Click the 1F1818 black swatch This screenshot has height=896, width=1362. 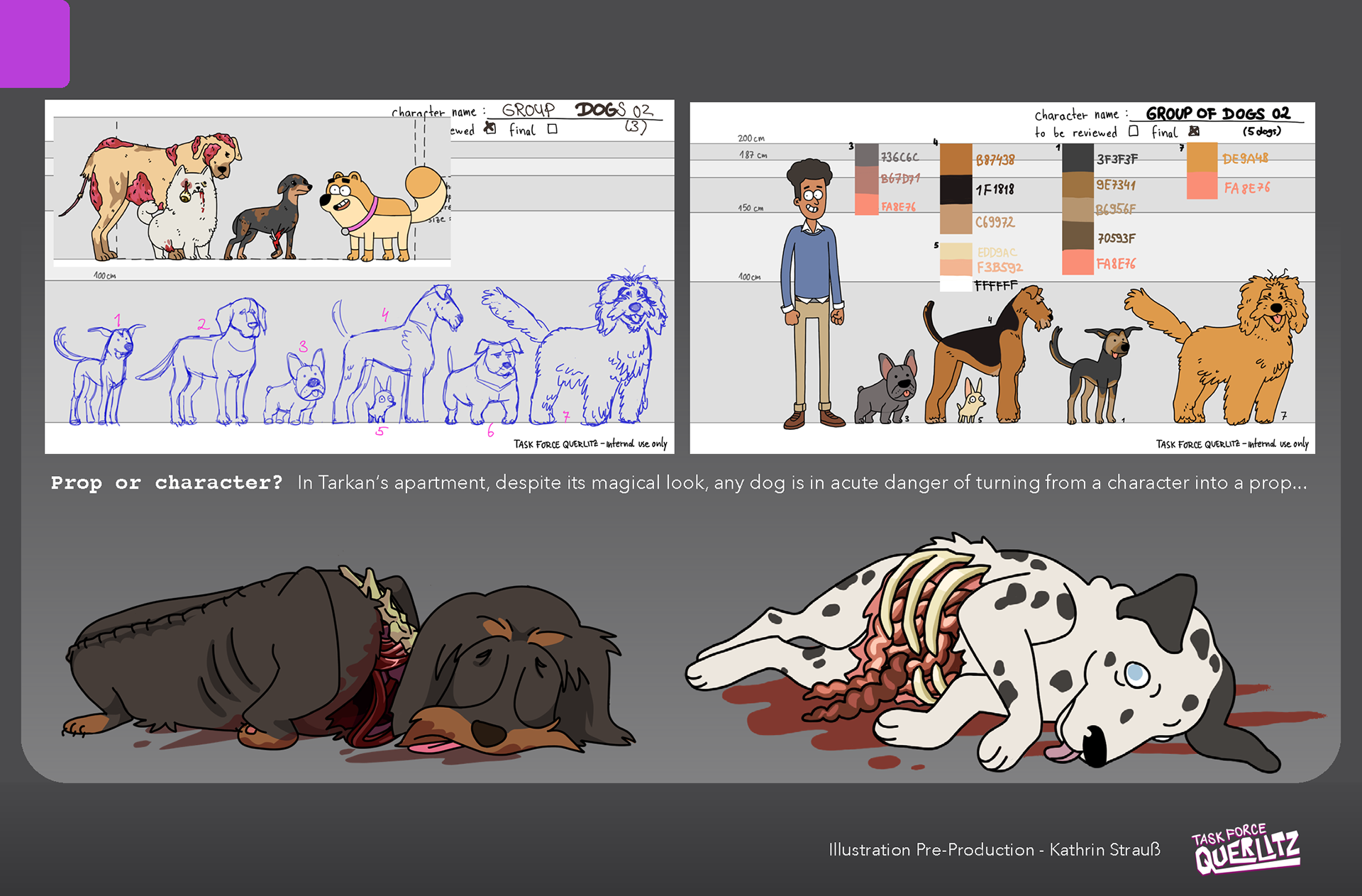955,189
